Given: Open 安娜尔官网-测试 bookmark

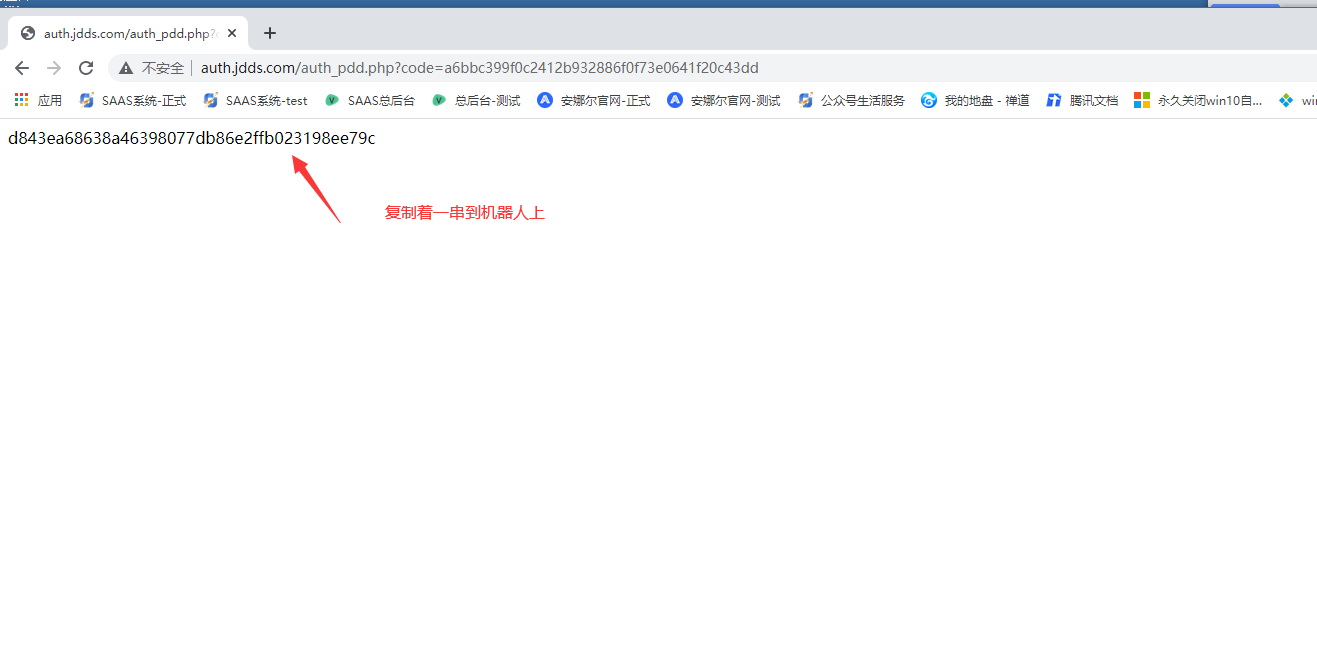Looking at the screenshot, I should [724, 100].
